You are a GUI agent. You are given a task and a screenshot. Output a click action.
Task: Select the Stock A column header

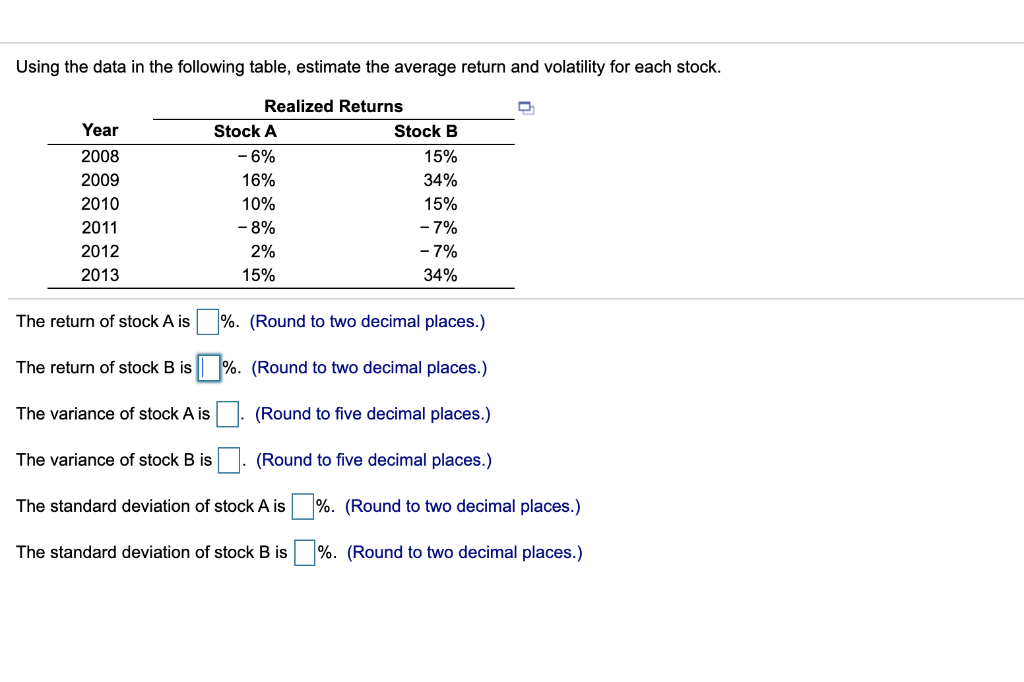(245, 131)
